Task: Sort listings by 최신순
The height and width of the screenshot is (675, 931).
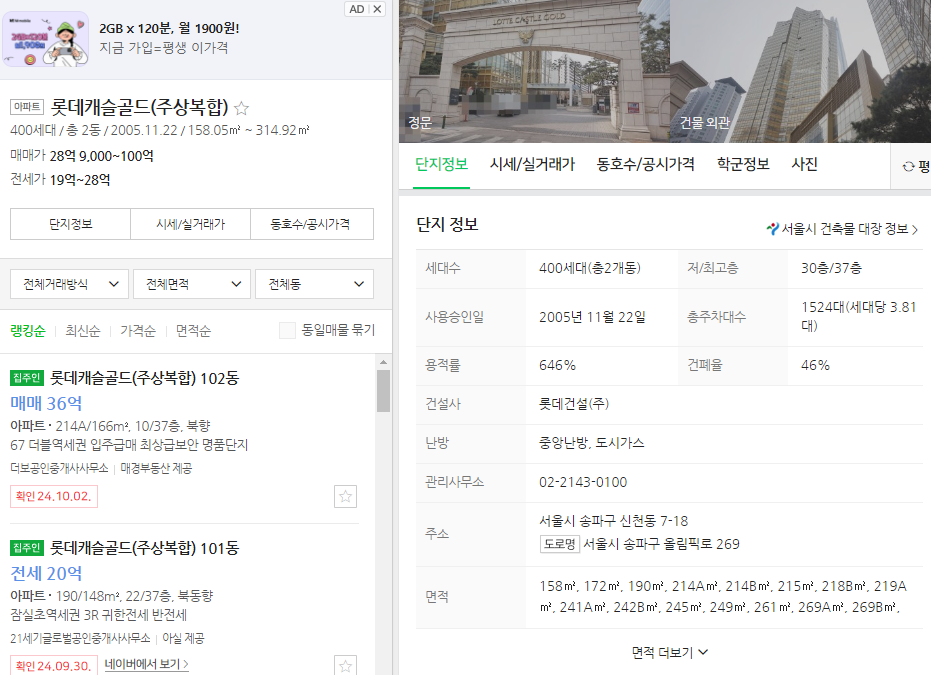Action: (x=83, y=331)
